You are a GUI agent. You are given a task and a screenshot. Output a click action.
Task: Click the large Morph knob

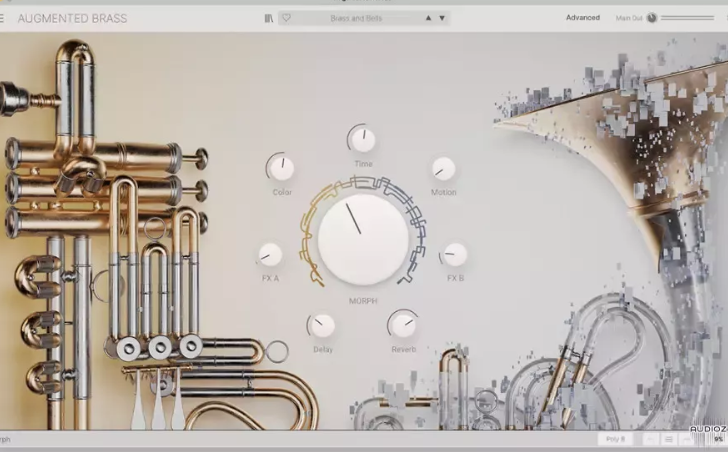(x=363, y=239)
